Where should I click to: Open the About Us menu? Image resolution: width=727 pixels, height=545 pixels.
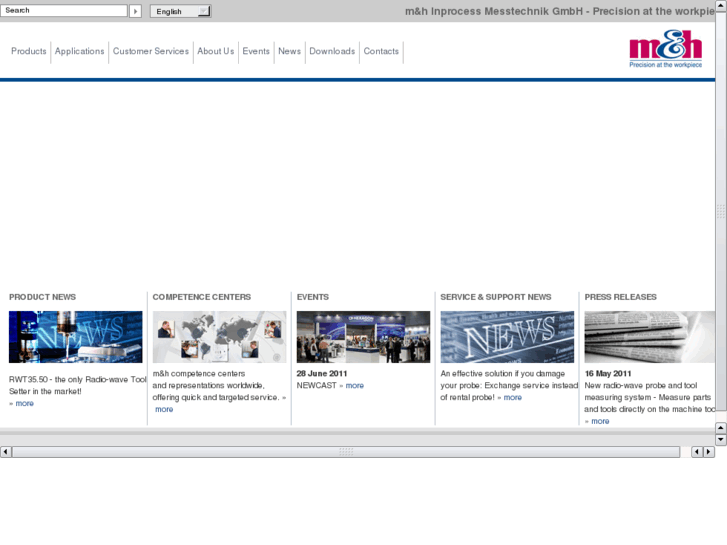pos(216,51)
